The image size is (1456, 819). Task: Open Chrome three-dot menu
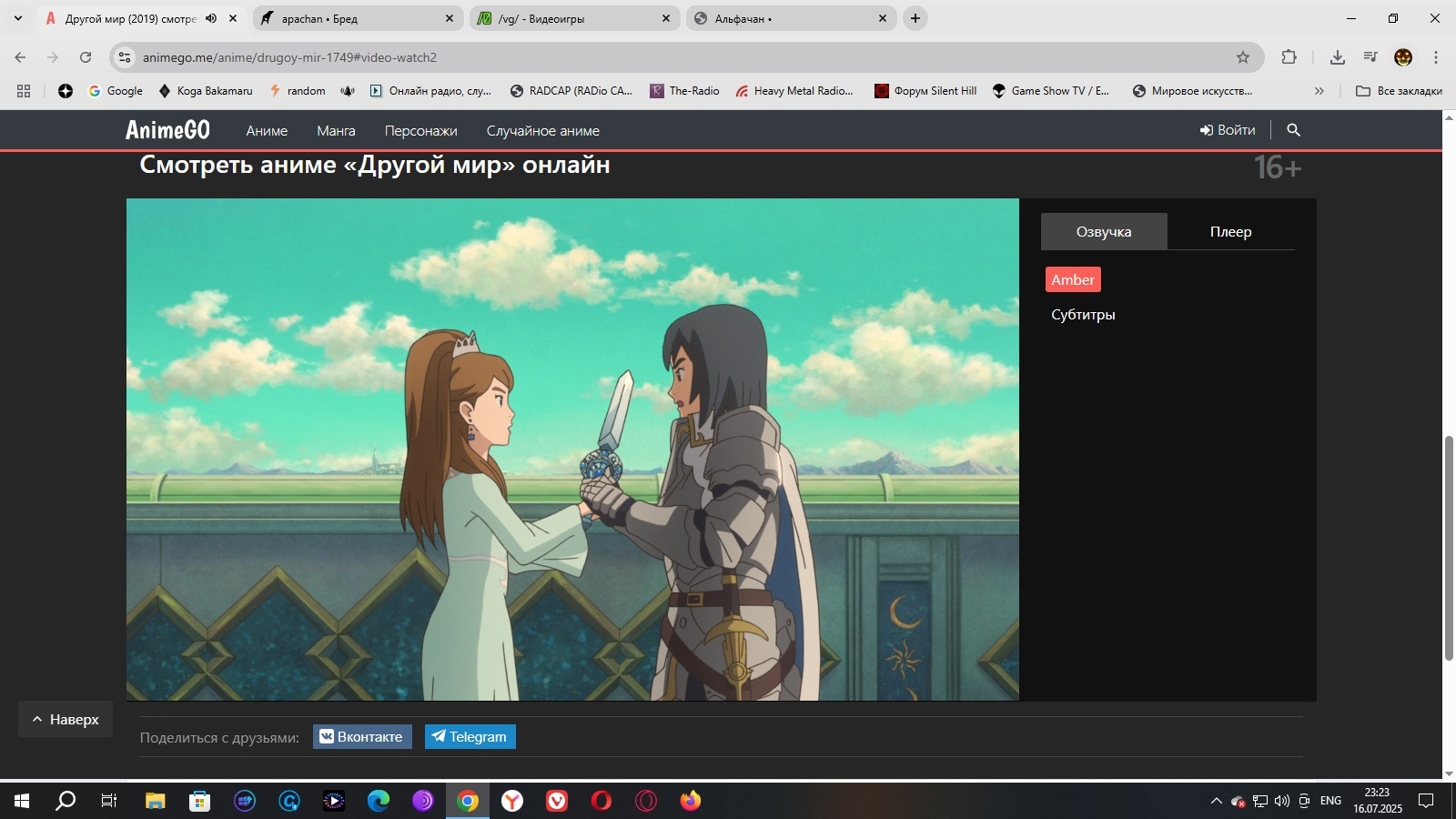pos(1436,57)
